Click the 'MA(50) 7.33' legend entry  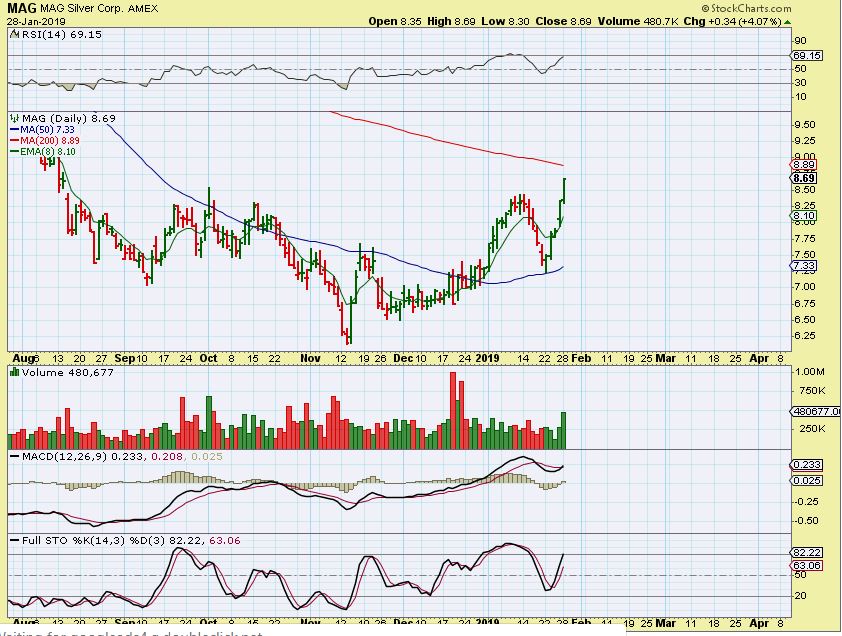tap(47, 130)
